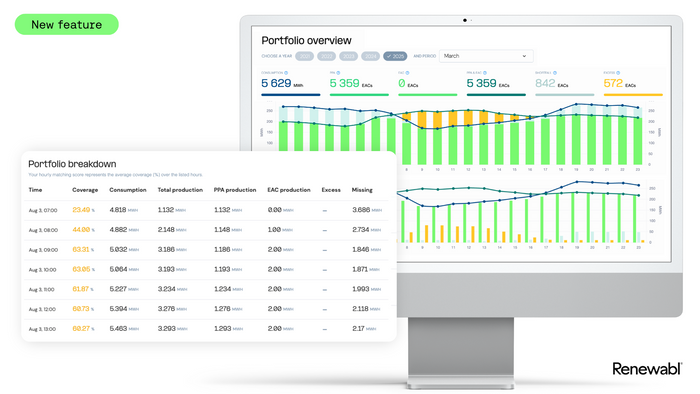This screenshot has width=700, height=394.
Task: Click the 1.234 MWh PPA production cell
Action: pos(228,289)
